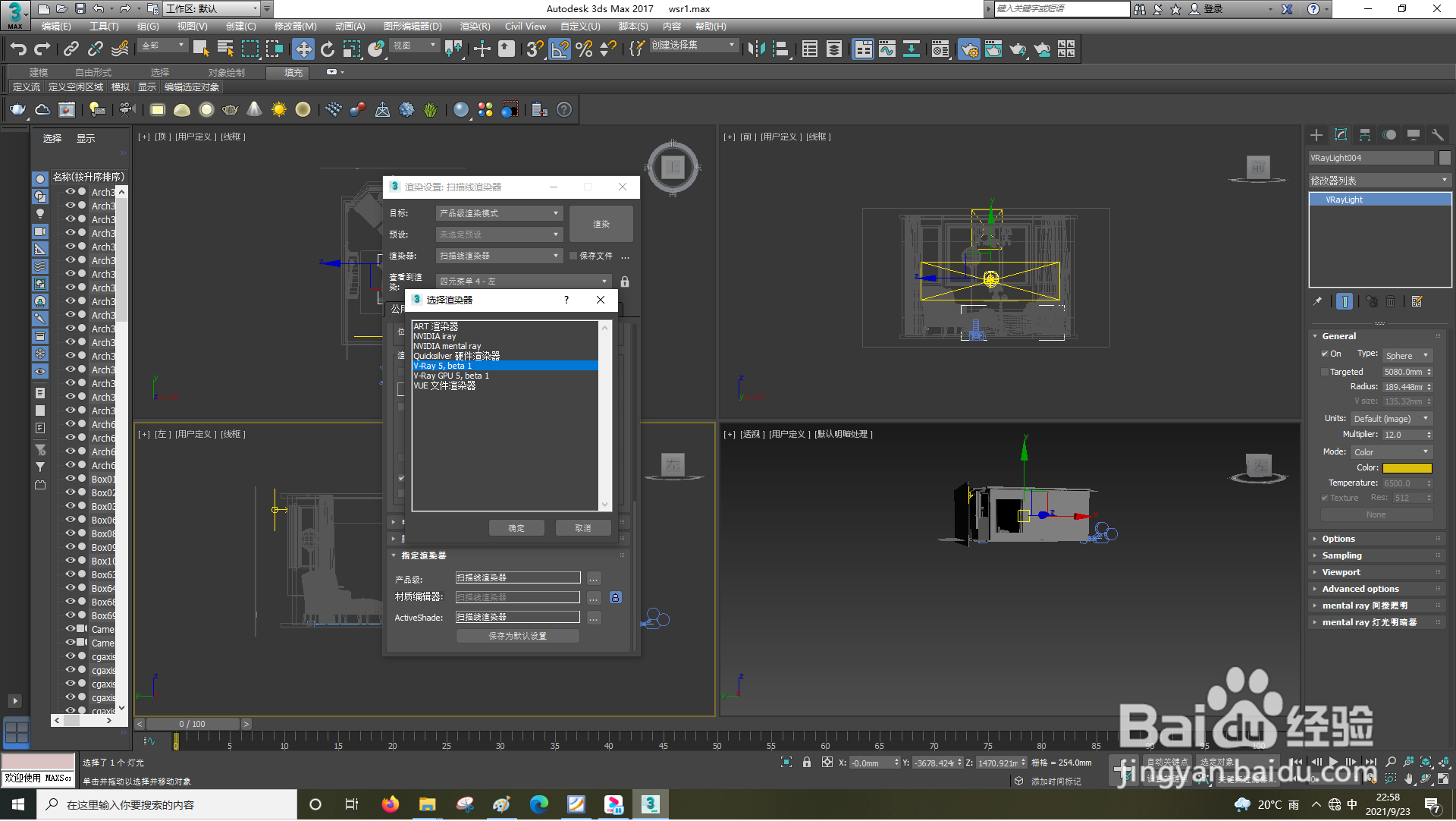The height and width of the screenshot is (821, 1456).
Task: Click the sun light icon in toolbar
Action: point(279,110)
